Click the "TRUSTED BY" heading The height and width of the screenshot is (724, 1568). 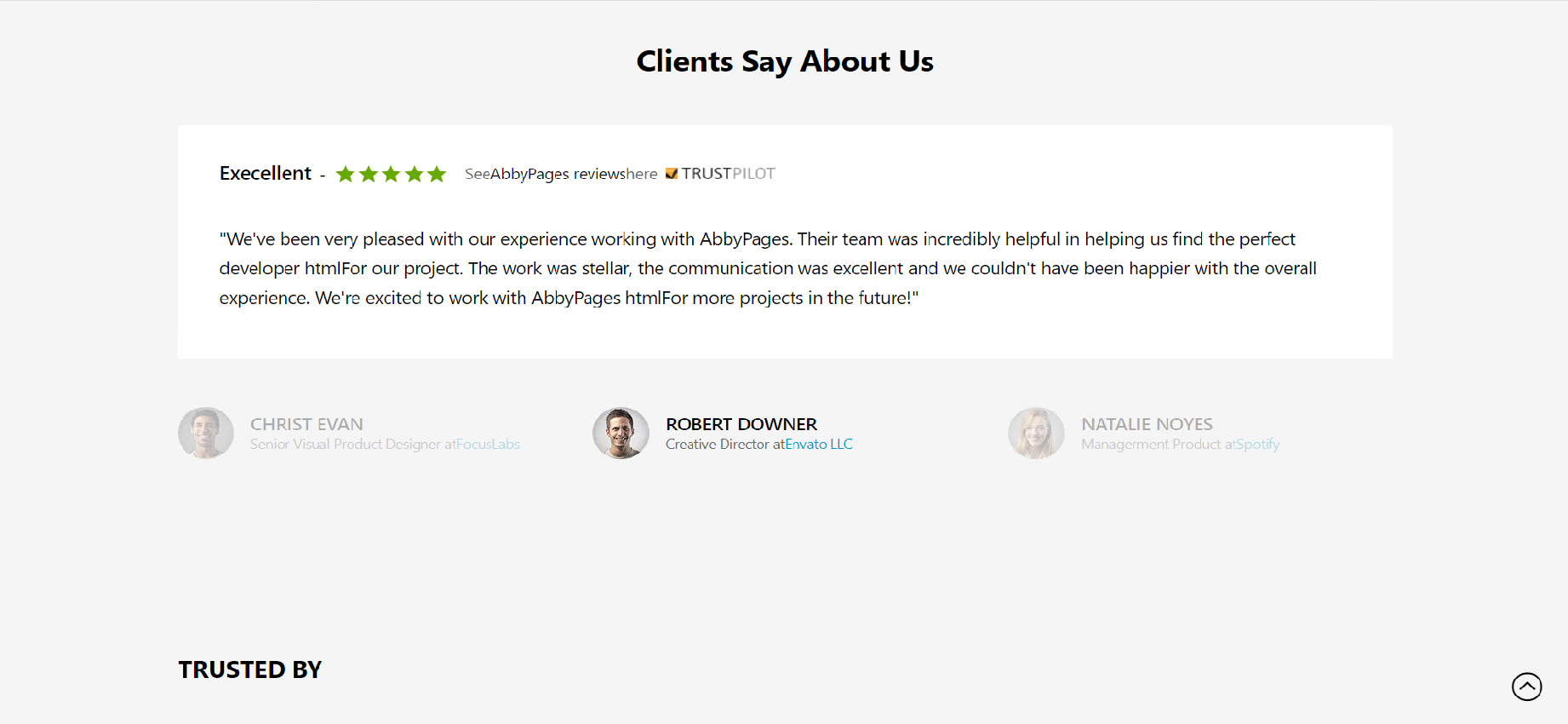pyautogui.click(x=250, y=669)
